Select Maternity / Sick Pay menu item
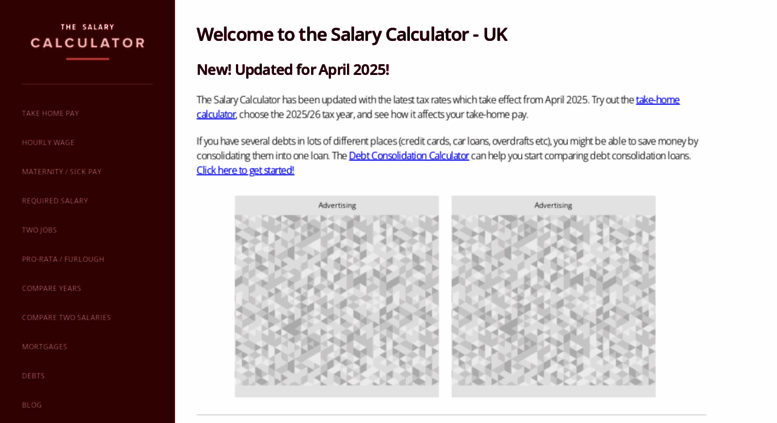This screenshot has width=777, height=423. click(x=61, y=172)
